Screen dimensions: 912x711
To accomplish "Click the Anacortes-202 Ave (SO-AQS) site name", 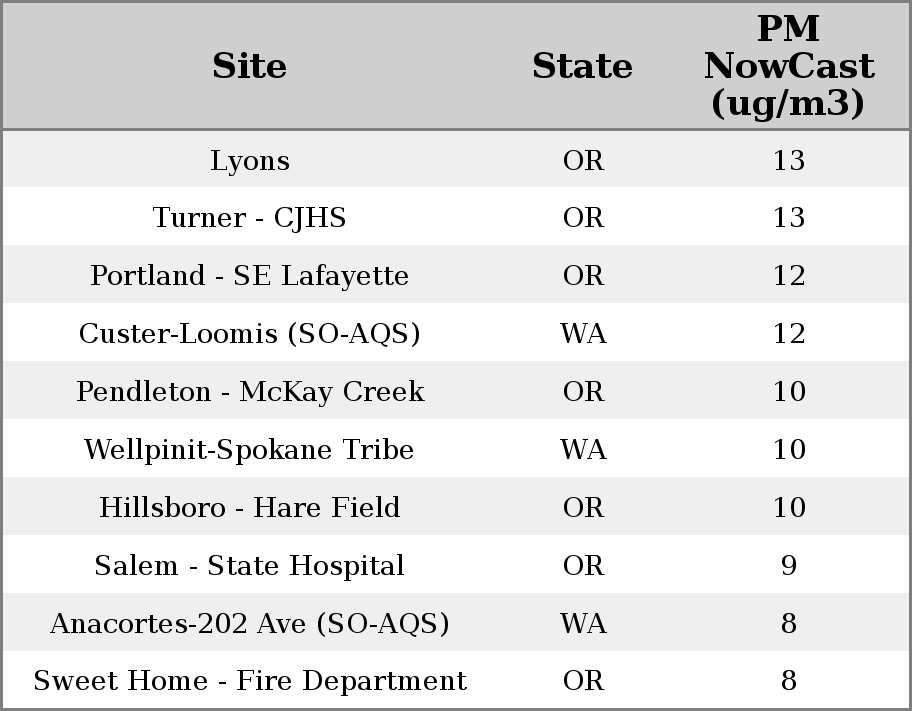I will click(x=249, y=624).
